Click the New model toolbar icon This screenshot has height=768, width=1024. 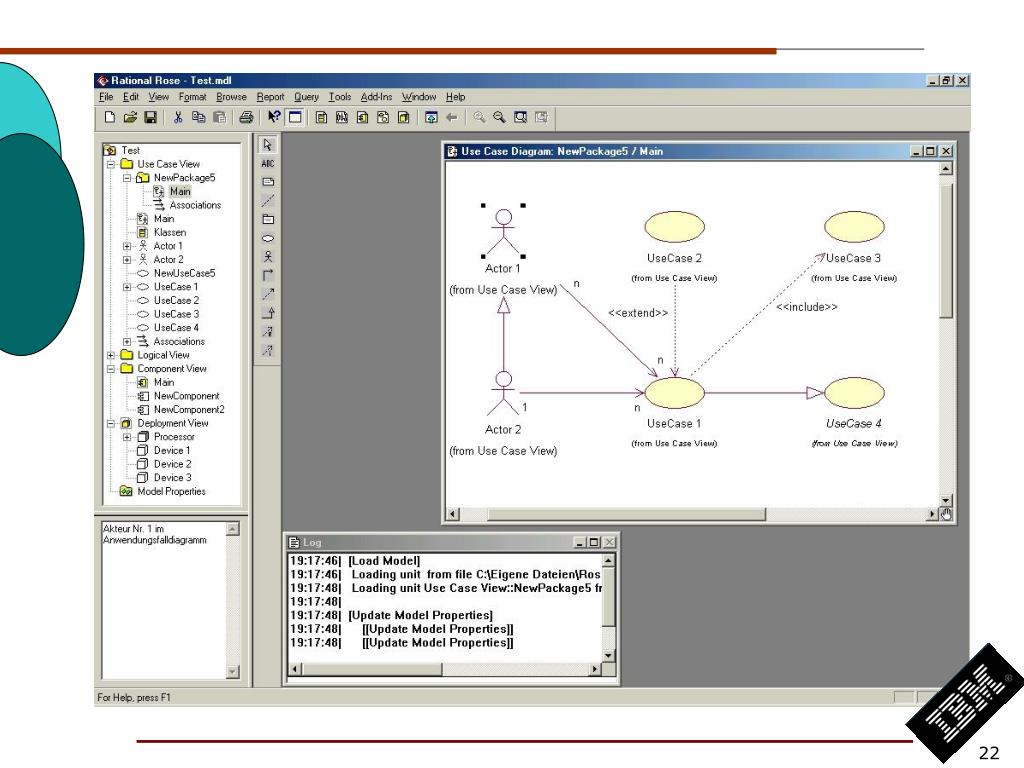(110, 117)
